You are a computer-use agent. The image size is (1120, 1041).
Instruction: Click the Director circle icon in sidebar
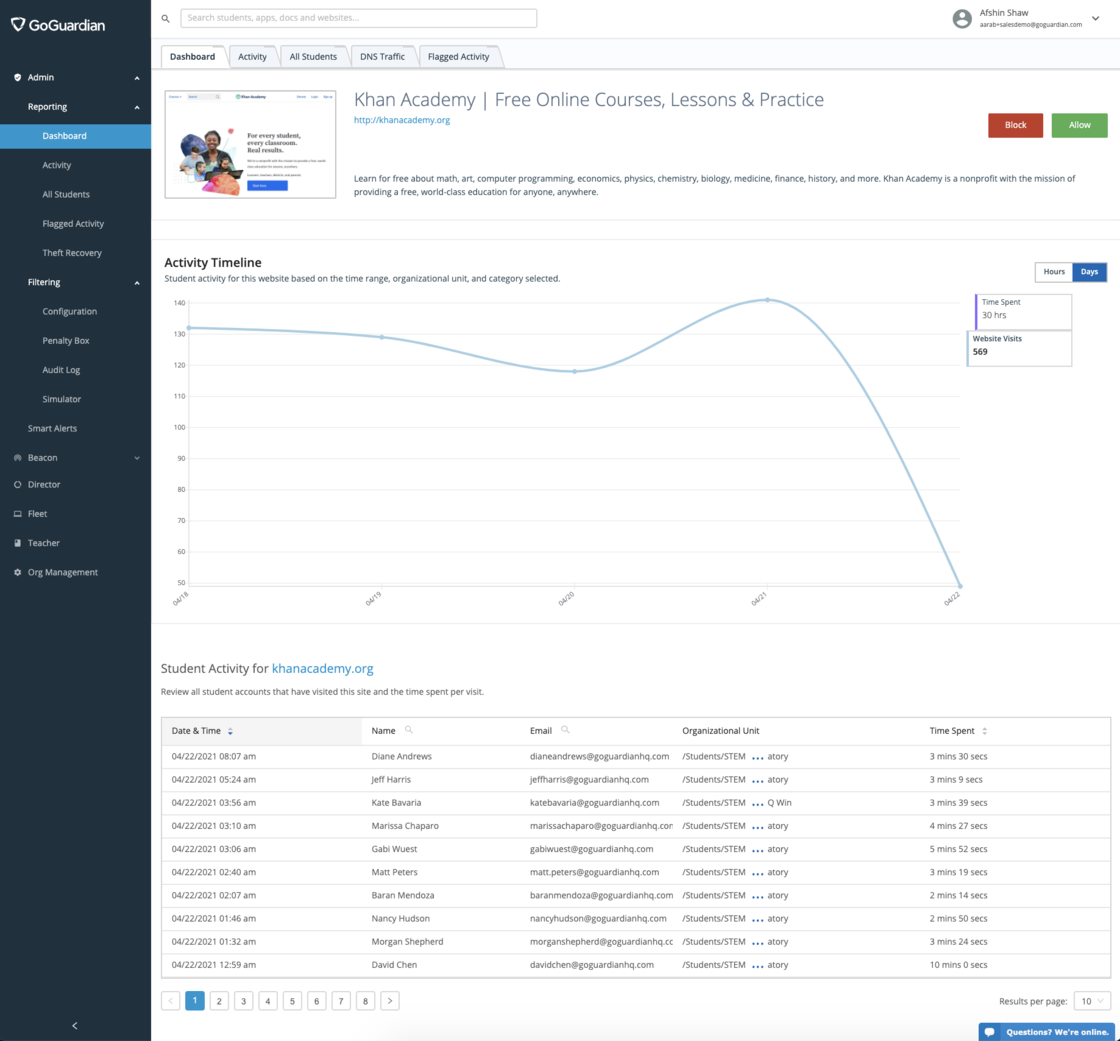coord(18,484)
